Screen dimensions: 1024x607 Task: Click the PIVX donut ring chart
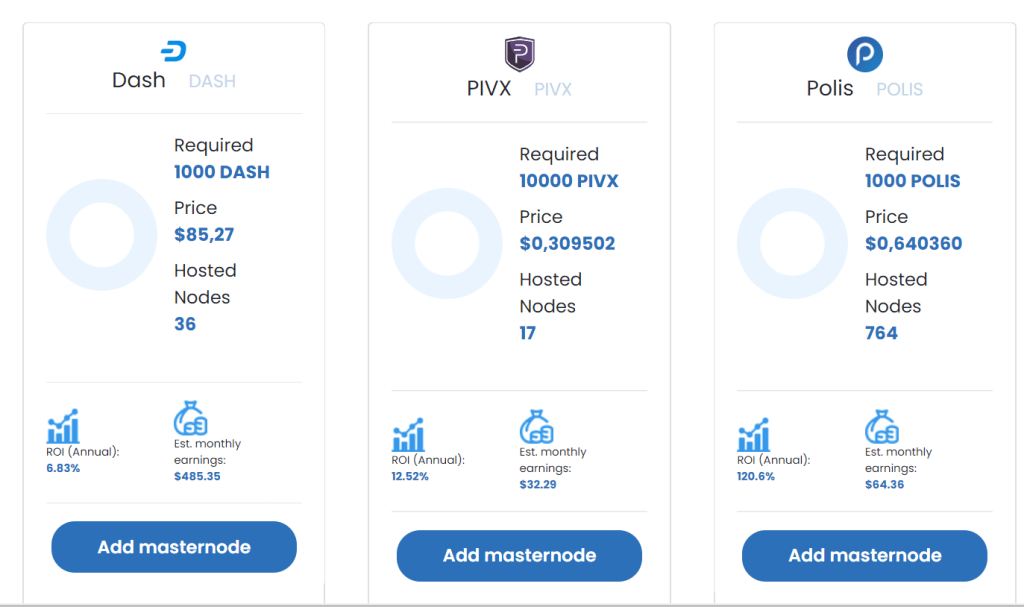pyautogui.click(x=447, y=244)
